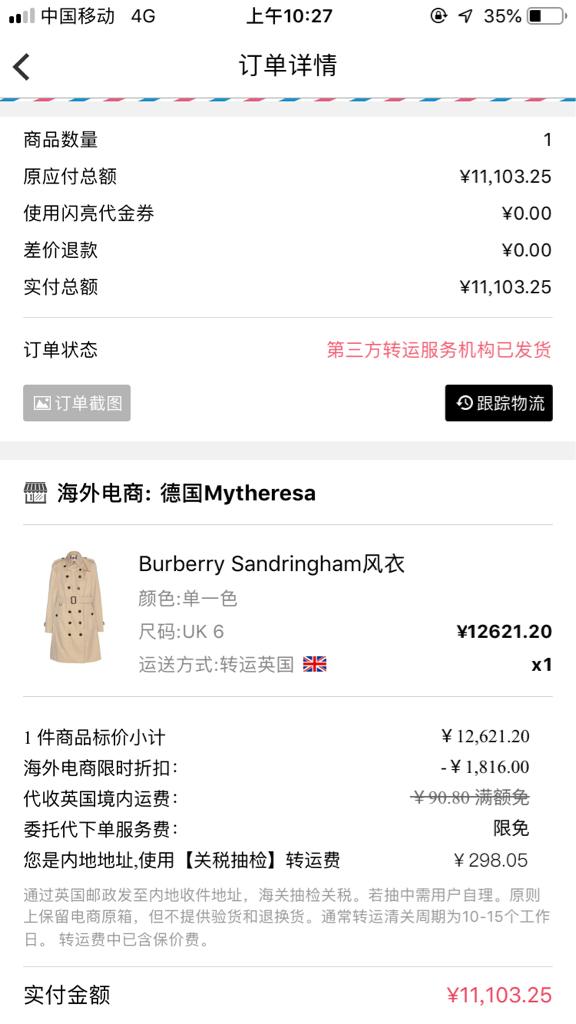
Task: Tap the UK flag icon
Action: point(315,665)
